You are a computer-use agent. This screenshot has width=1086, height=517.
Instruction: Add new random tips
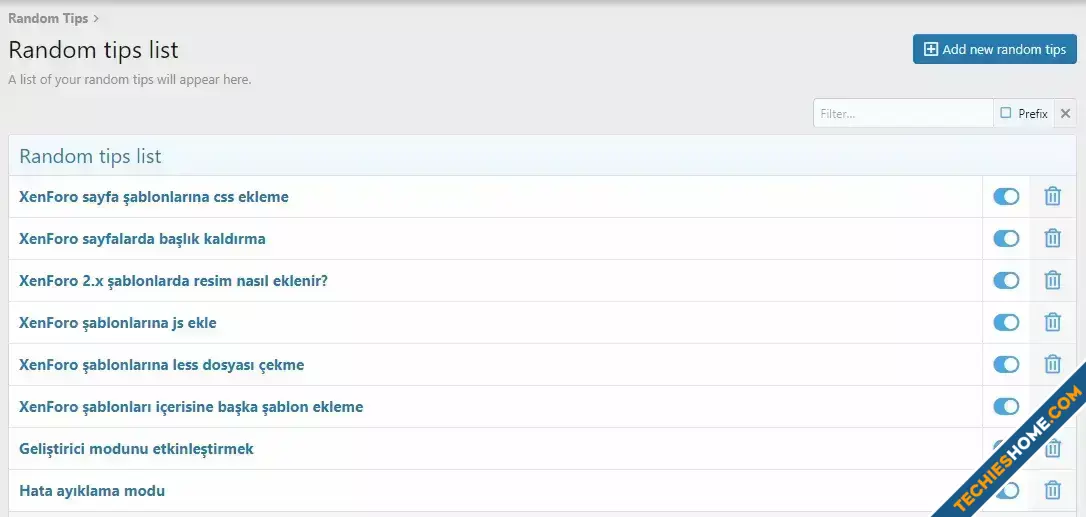[995, 49]
